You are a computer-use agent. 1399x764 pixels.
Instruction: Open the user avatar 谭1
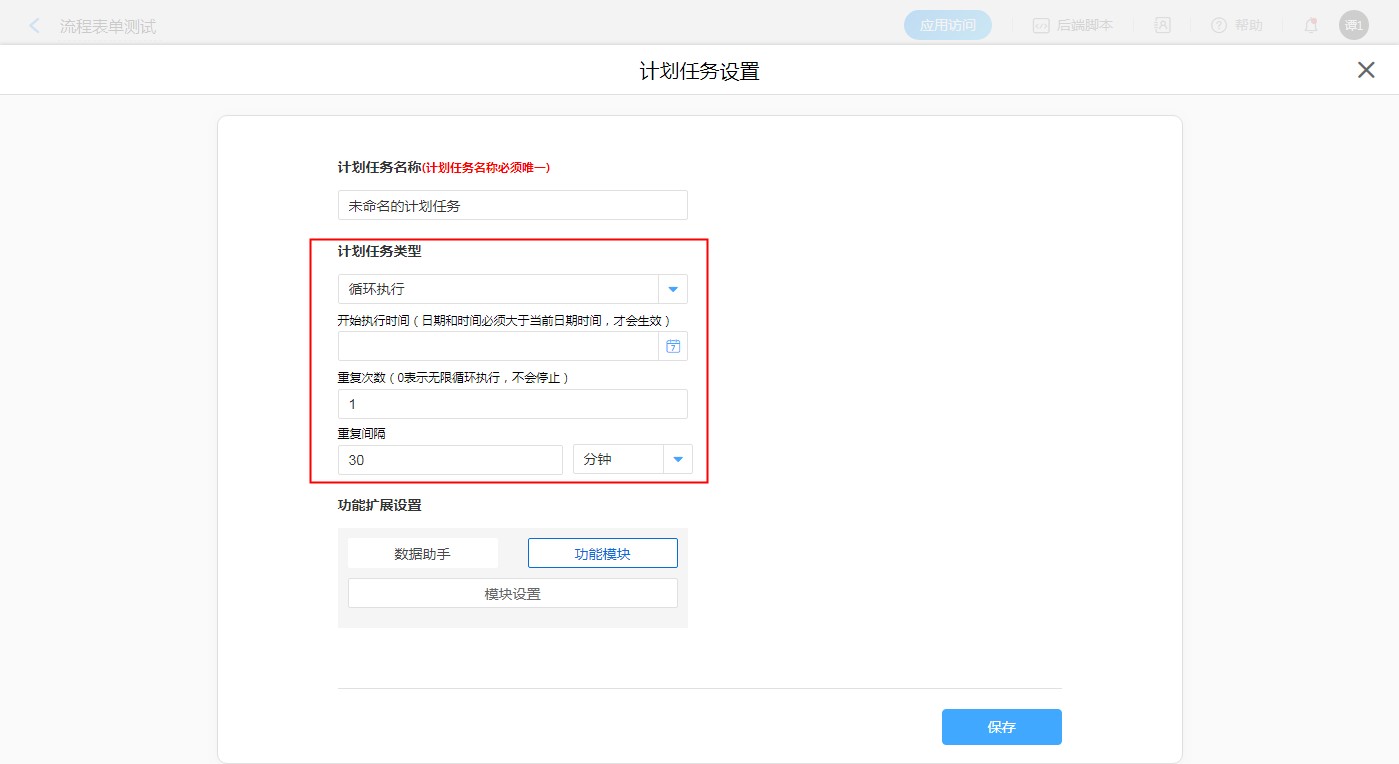coord(1353,26)
